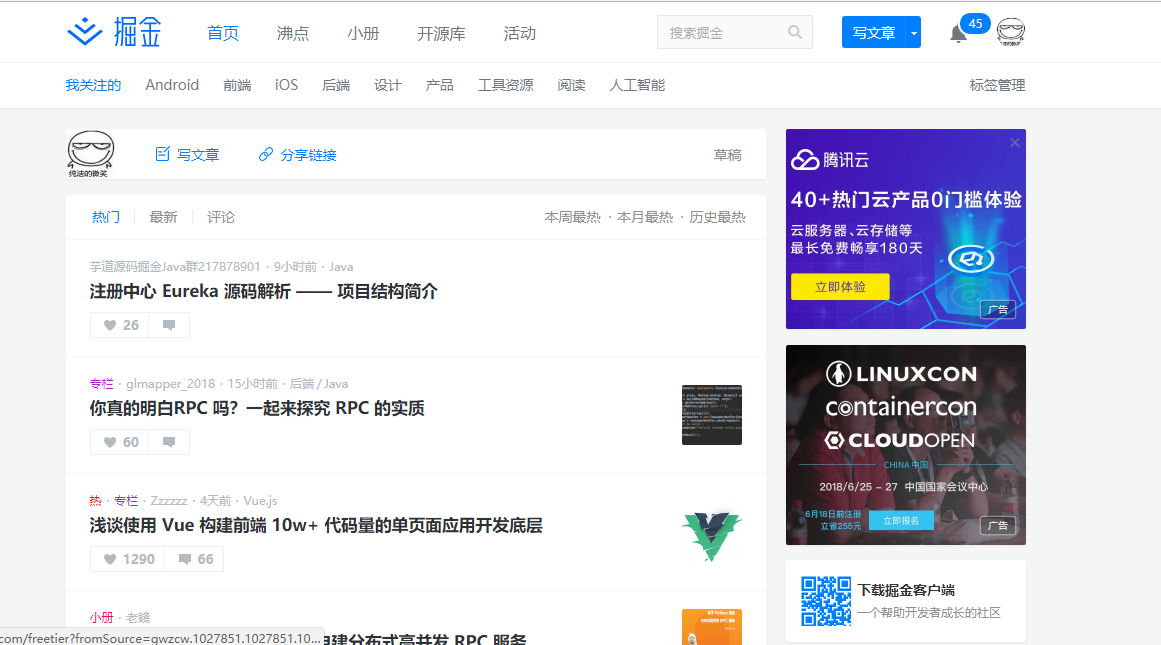1161x645 pixels.
Task: Click author 芋道源码掘金Java群217878901
Action: point(175,267)
